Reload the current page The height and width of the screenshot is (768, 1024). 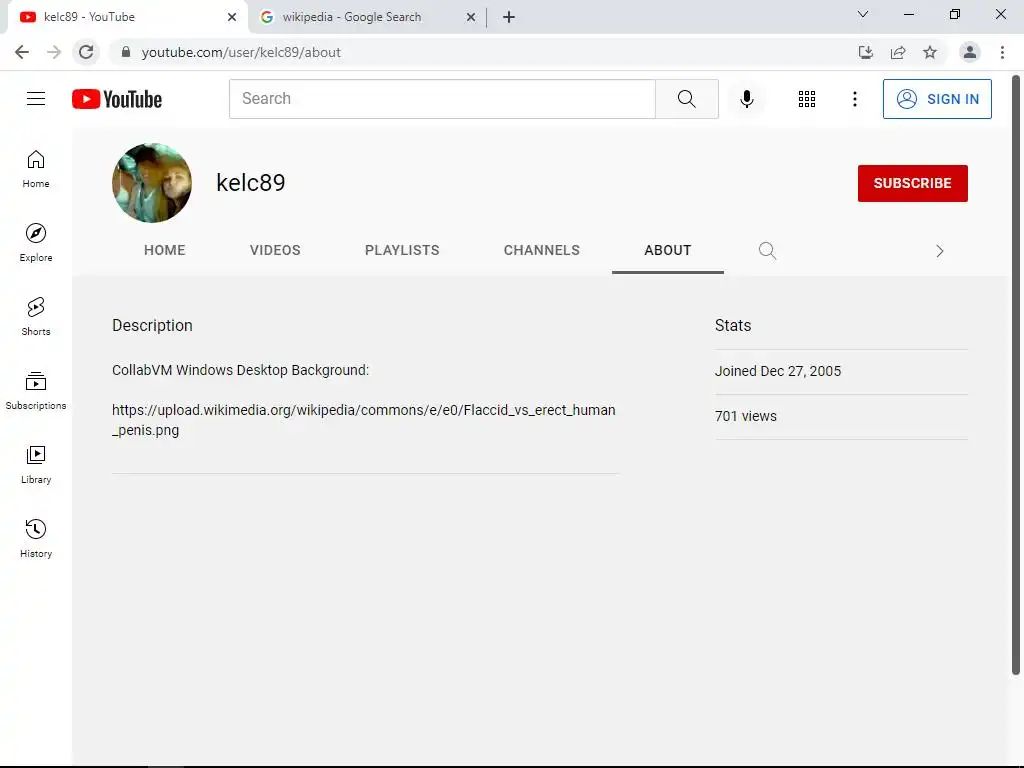point(86,52)
